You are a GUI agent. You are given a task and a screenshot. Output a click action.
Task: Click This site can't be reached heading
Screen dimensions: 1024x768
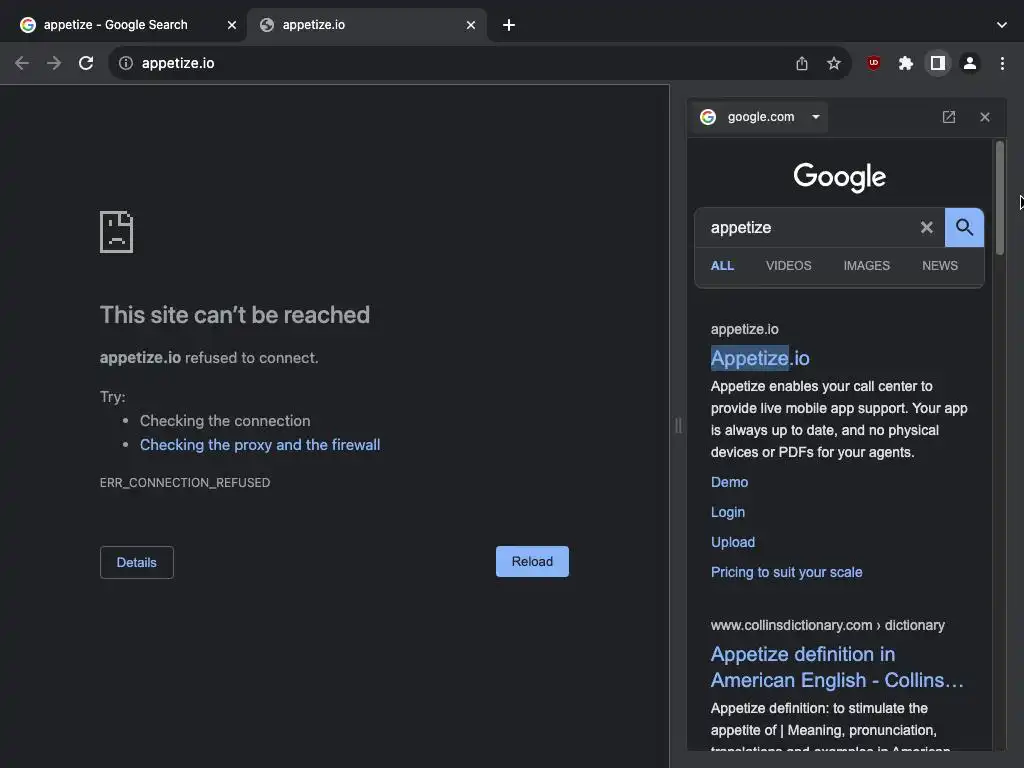(234, 315)
